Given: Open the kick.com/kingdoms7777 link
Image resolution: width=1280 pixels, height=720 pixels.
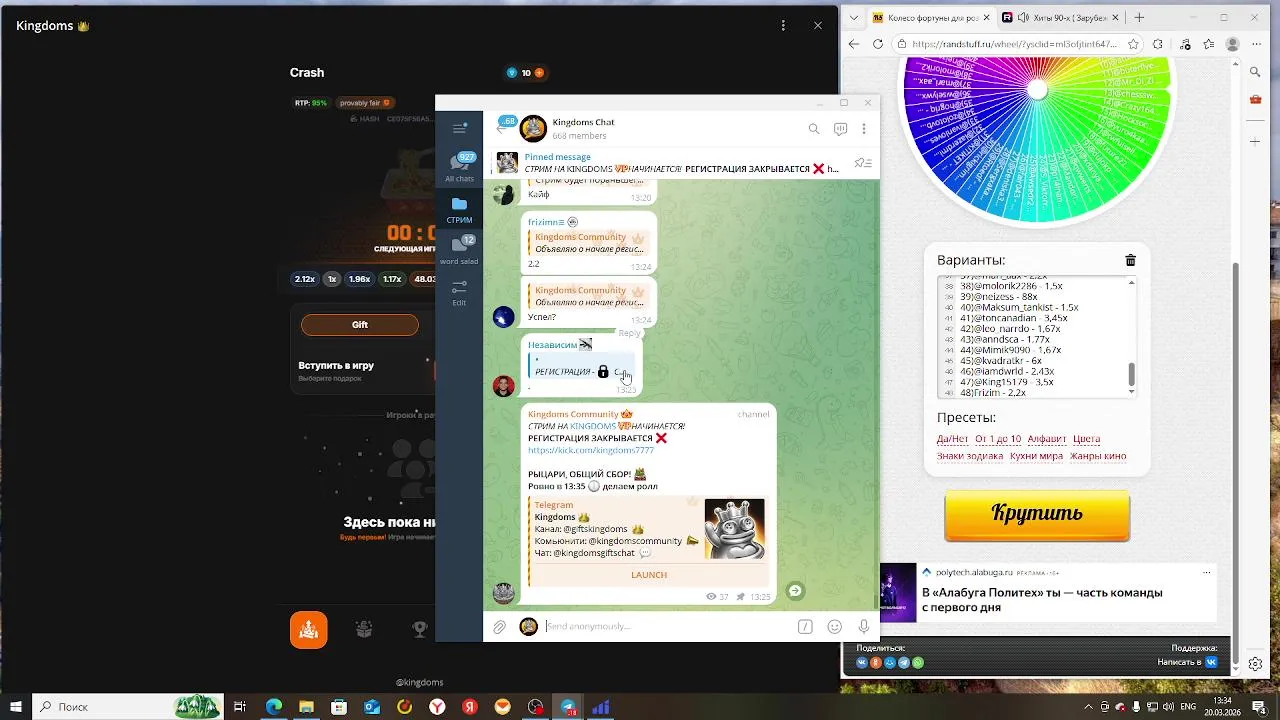Looking at the screenshot, I should click(591, 450).
